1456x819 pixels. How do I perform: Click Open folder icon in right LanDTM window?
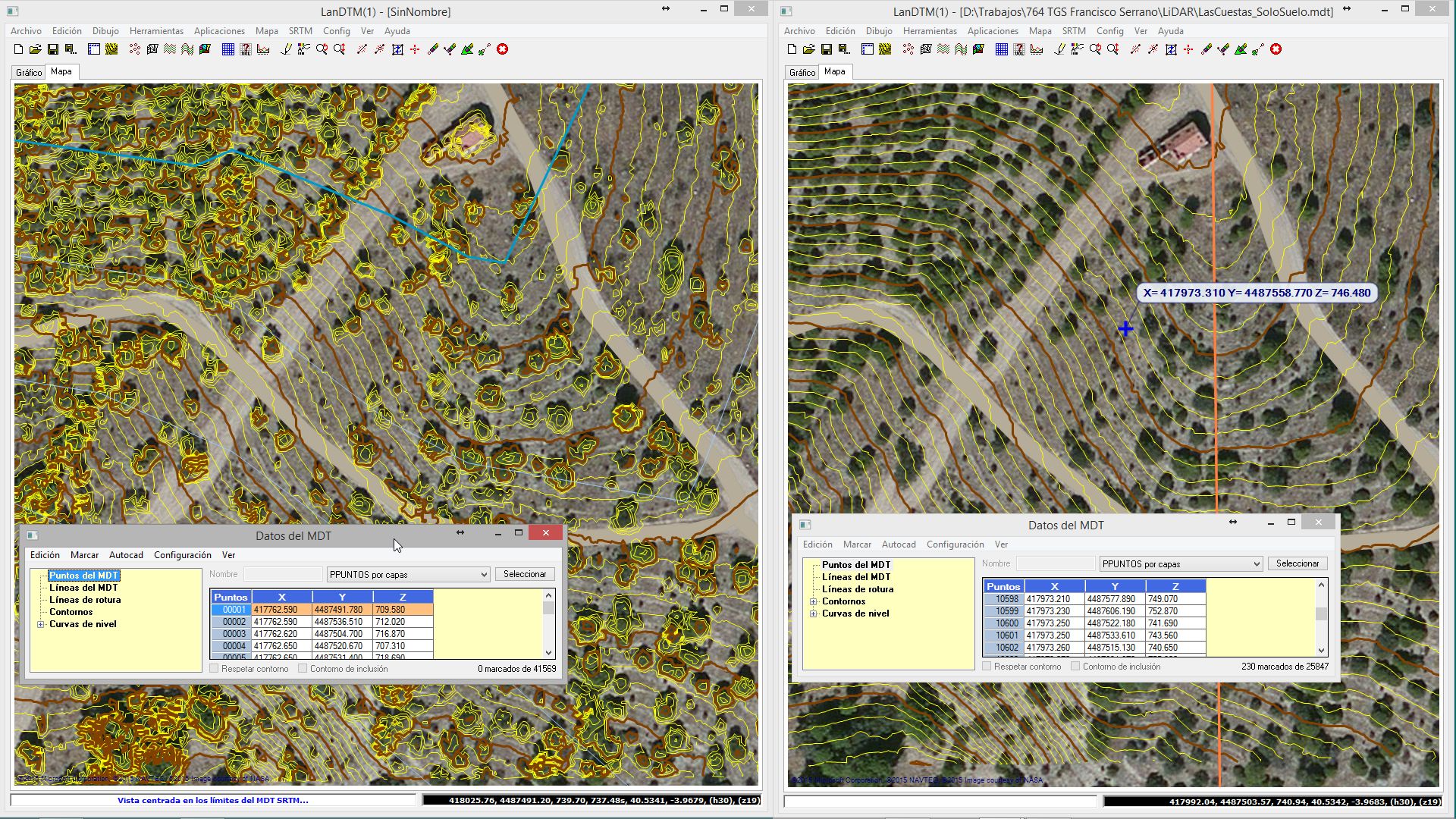coord(808,49)
